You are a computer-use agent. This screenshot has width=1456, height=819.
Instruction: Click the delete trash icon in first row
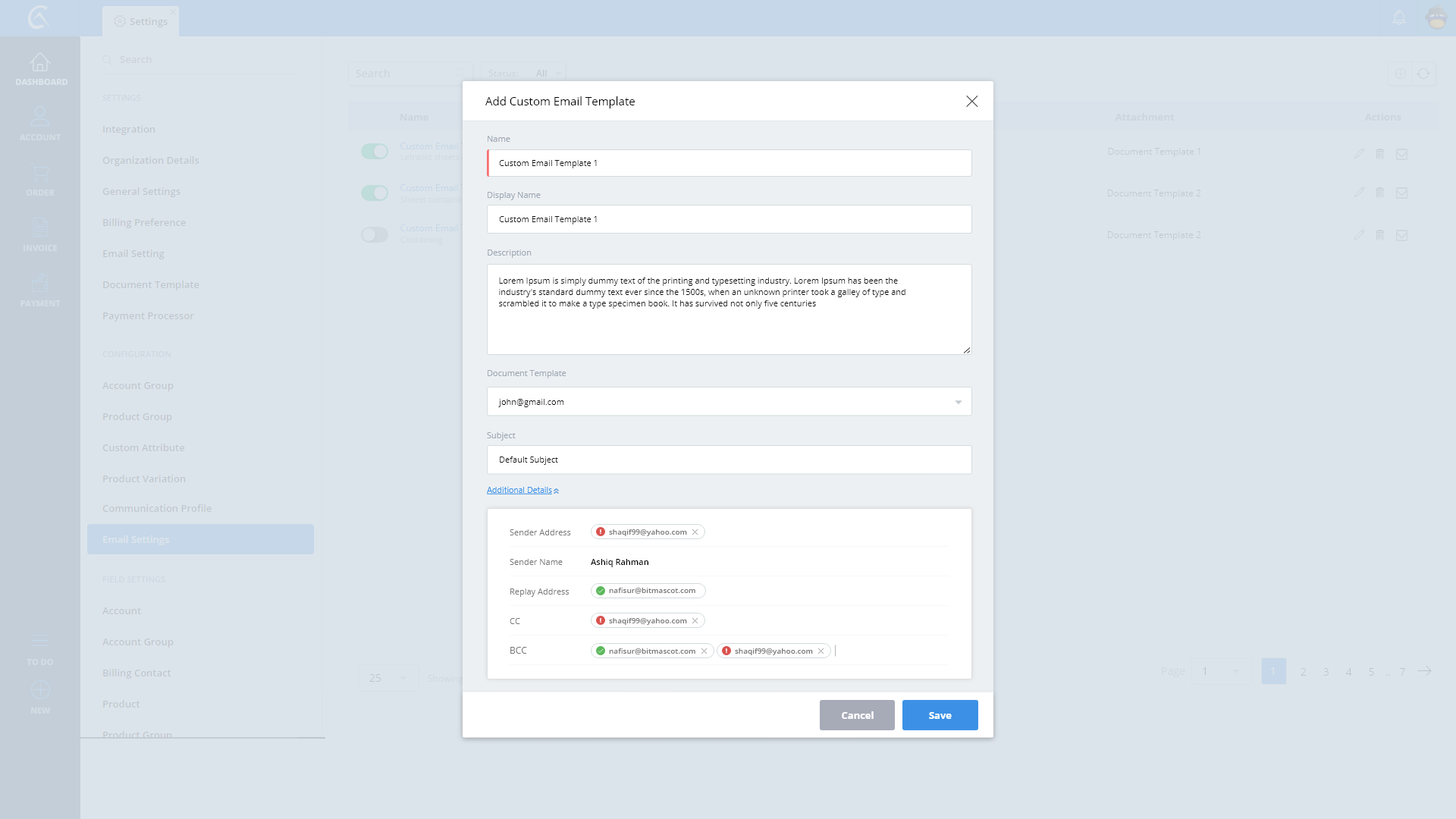tap(1380, 154)
